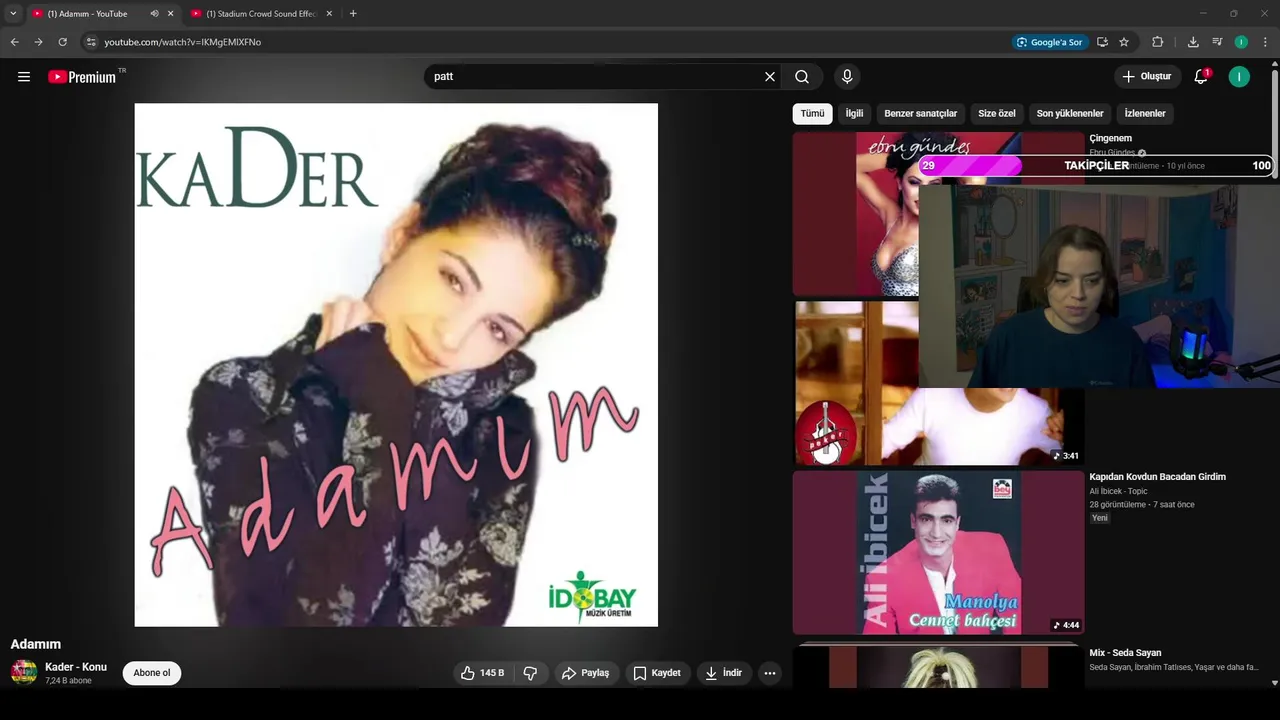Mute the Adamım tab audio icon

click(x=154, y=14)
